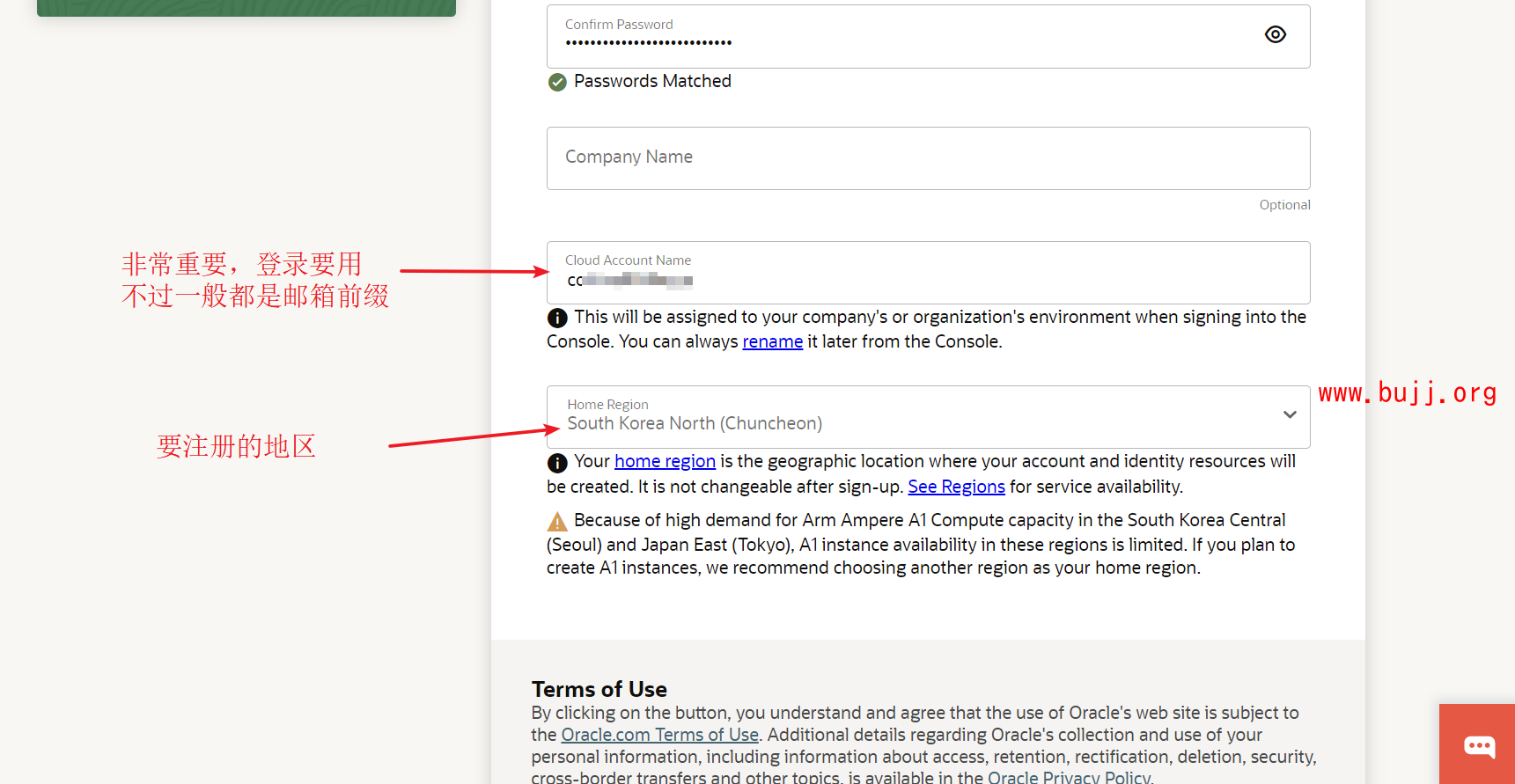Open the red chat support button

pos(1479,746)
